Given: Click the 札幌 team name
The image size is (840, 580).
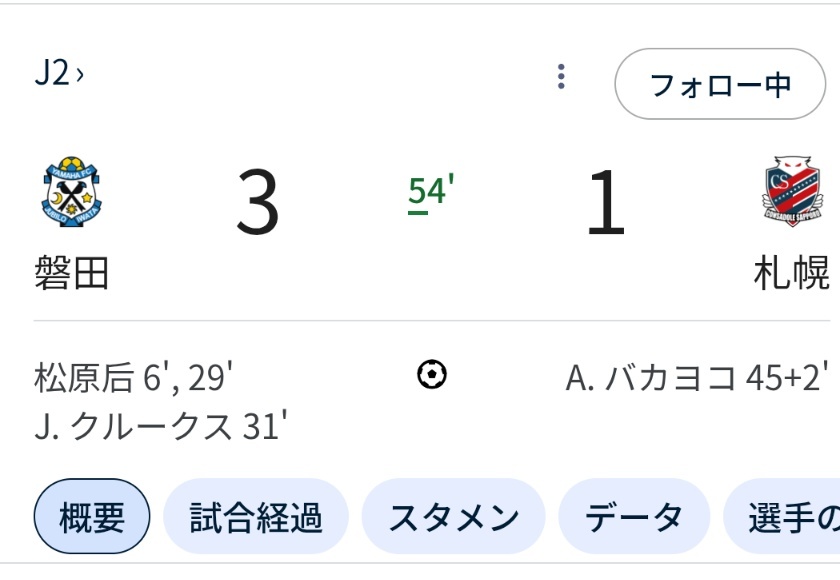Looking at the screenshot, I should coord(792,273).
